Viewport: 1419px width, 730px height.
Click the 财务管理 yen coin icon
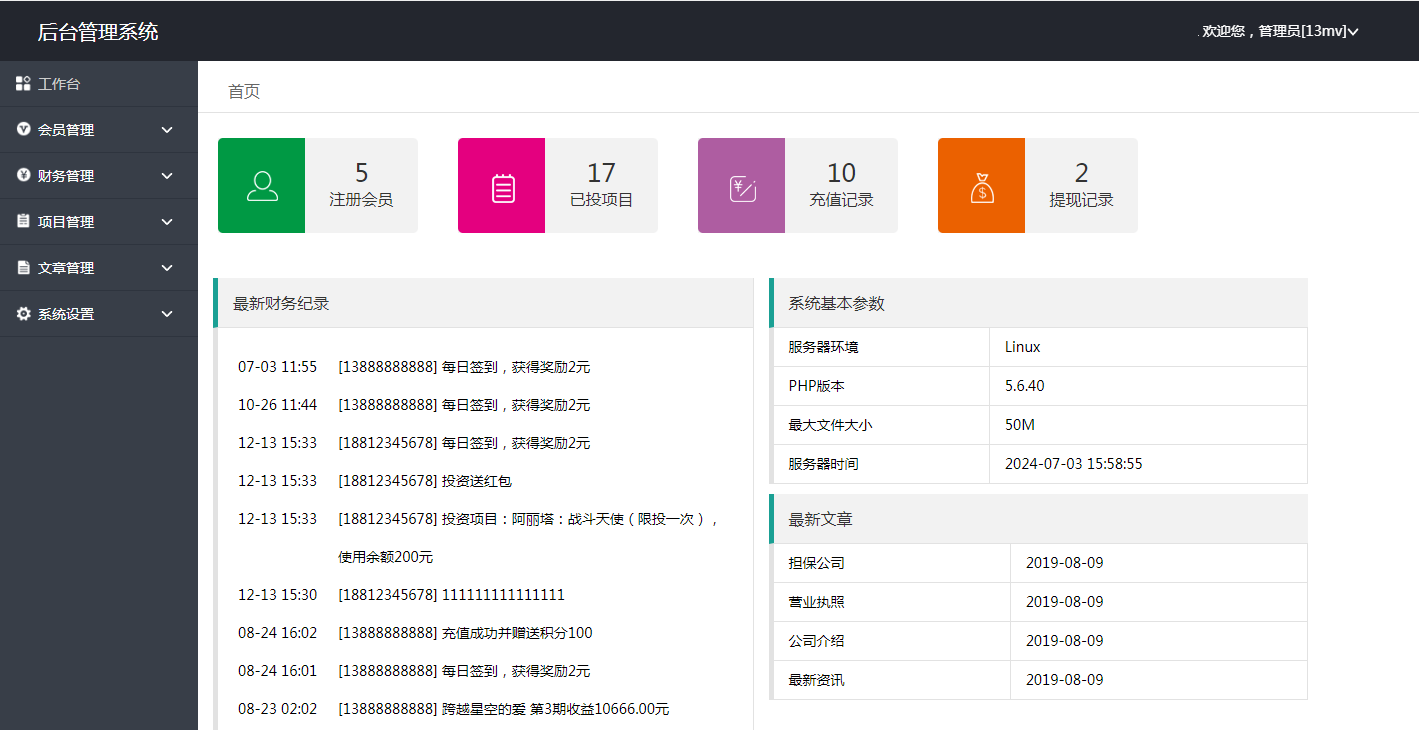pyautogui.click(x=23, y=176)
